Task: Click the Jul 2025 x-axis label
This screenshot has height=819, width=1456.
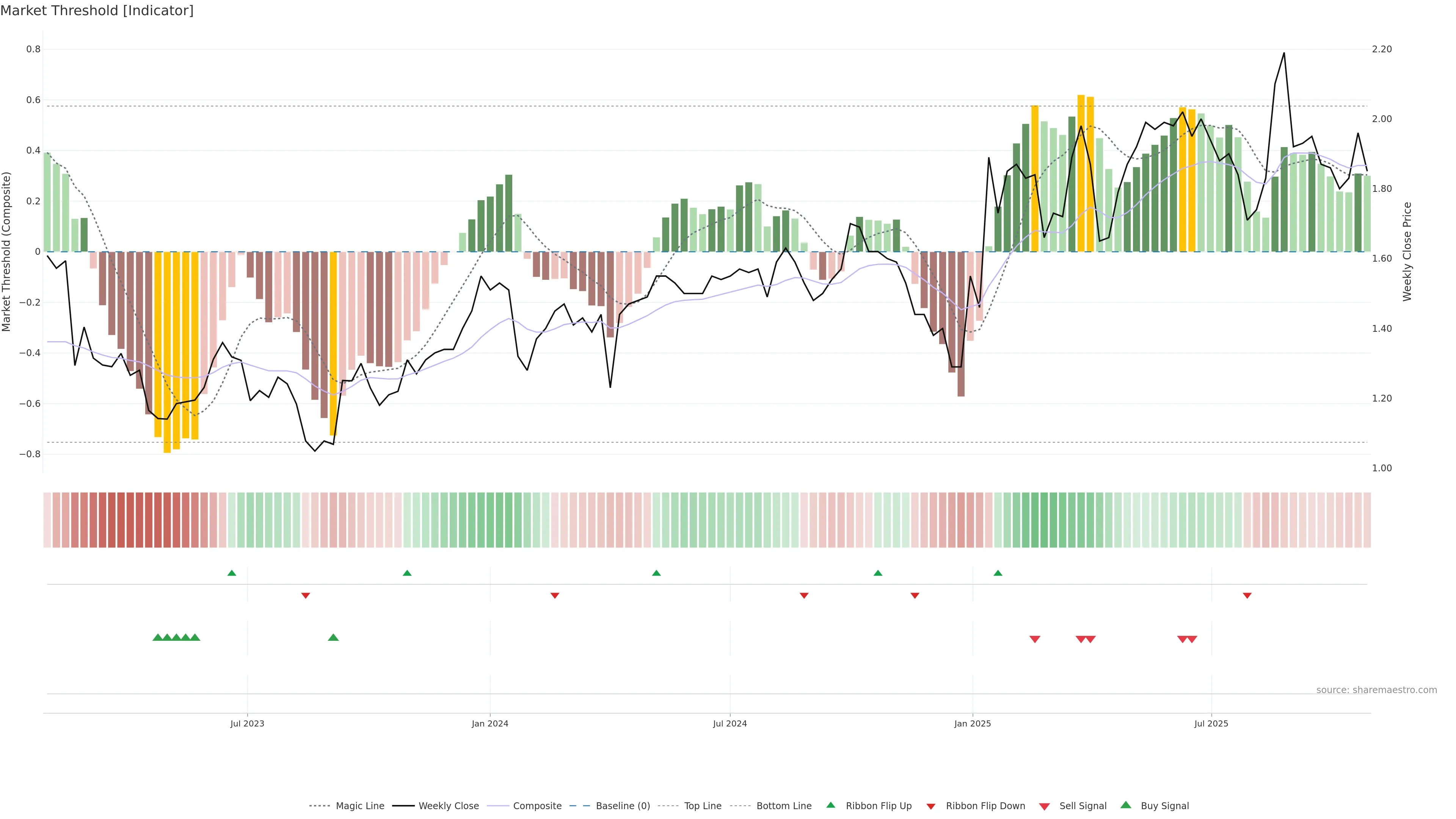Action: point(1211,723)
